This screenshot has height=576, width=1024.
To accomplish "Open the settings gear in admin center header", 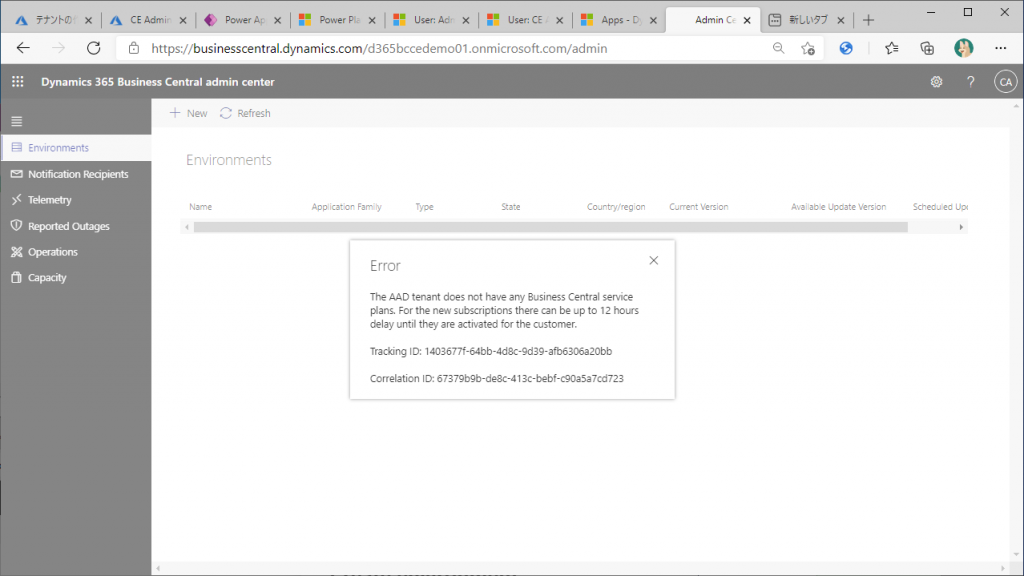I will (936, 82).
